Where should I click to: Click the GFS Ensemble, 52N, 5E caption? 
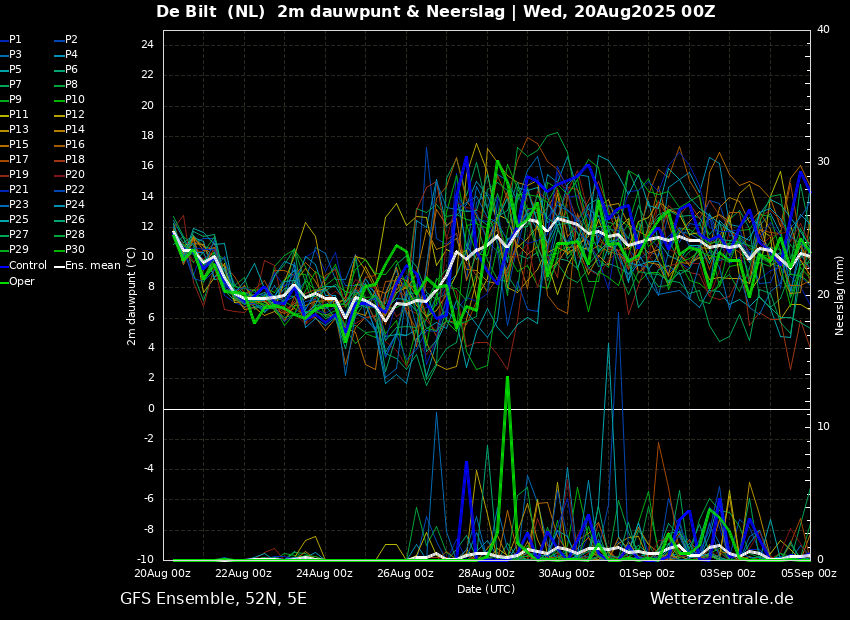point(213,599)
